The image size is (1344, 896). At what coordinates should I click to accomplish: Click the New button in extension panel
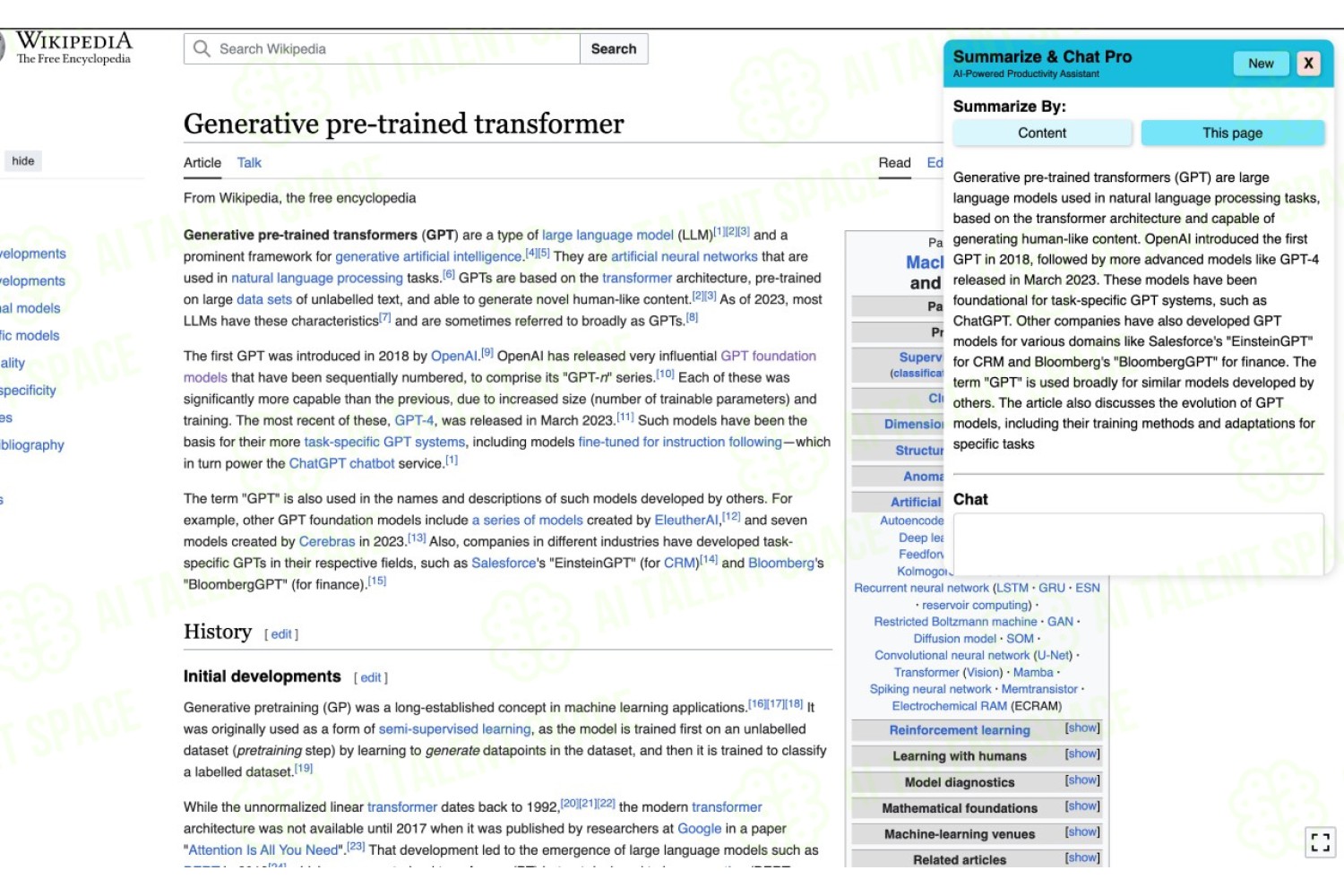(x=1261, y=64)
